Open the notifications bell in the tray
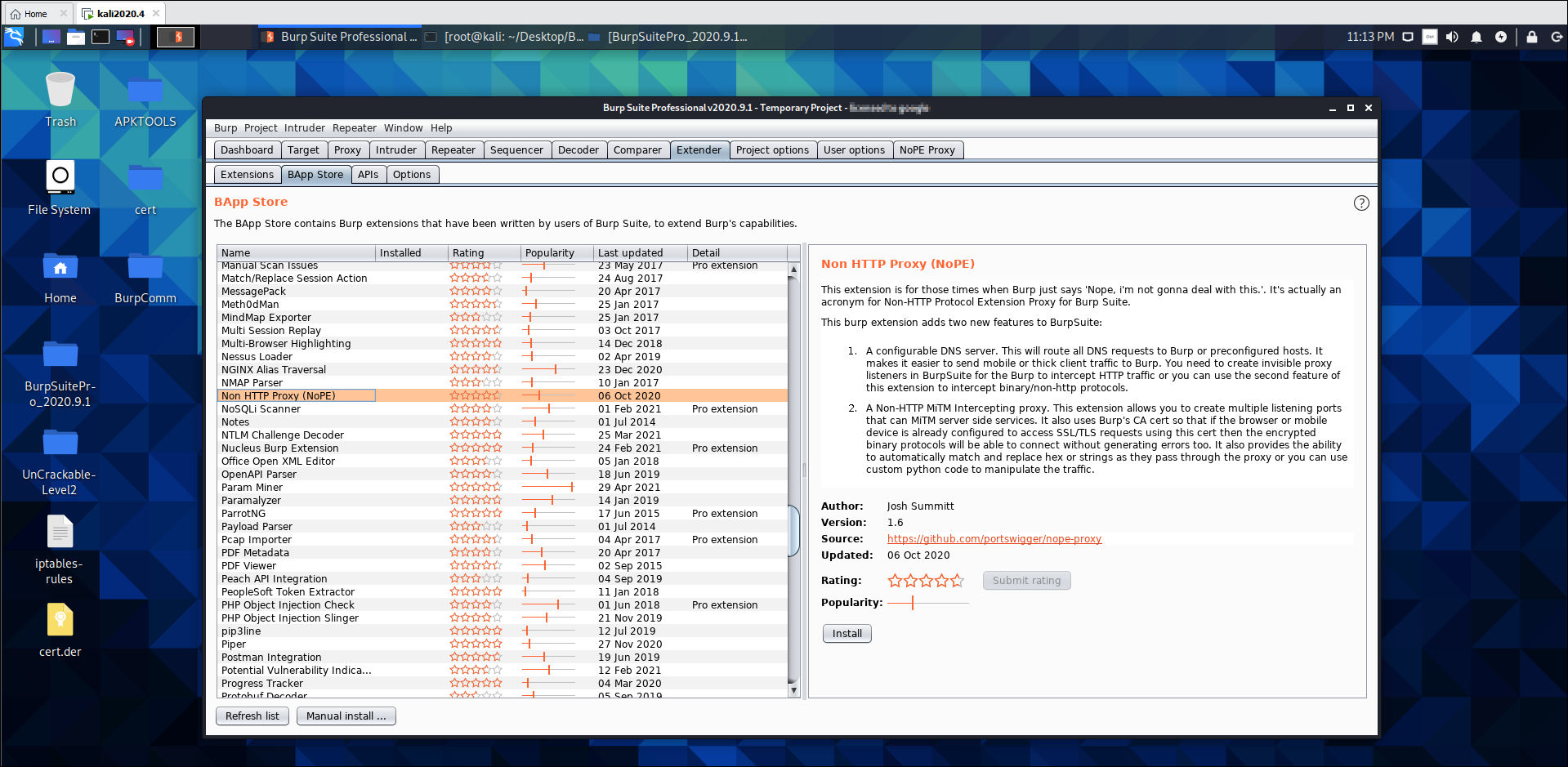This screenshot has height=767, width=1568. 1476,37
